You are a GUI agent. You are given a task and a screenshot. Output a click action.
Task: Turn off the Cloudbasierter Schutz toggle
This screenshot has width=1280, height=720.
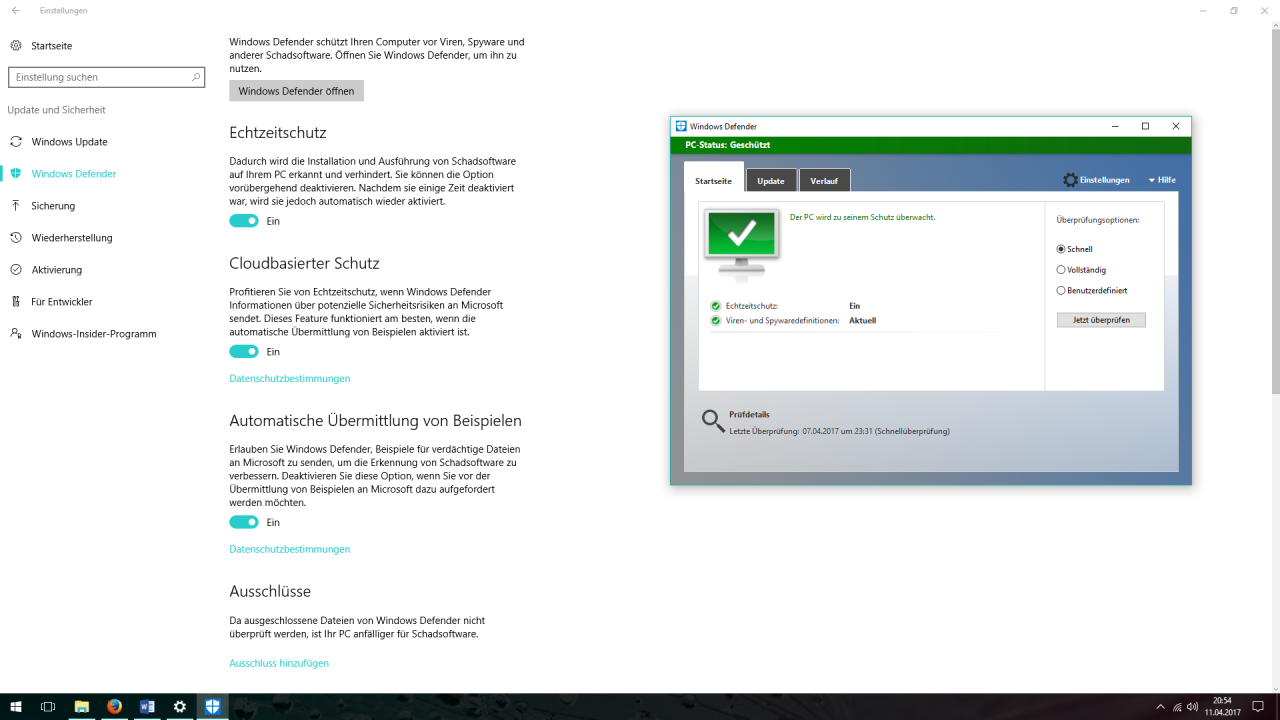[x=244, y=352]
